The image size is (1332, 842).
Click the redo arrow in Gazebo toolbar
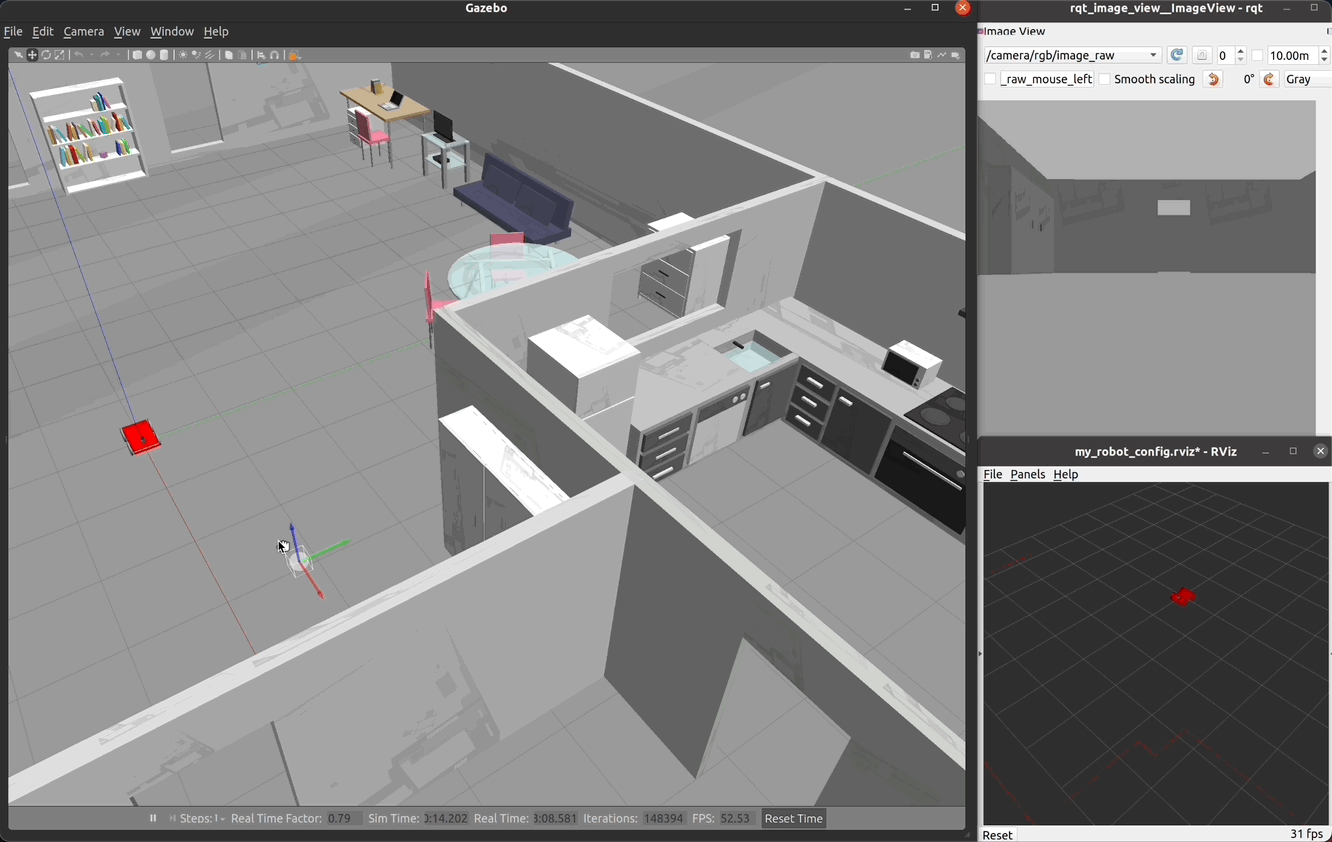104,55
